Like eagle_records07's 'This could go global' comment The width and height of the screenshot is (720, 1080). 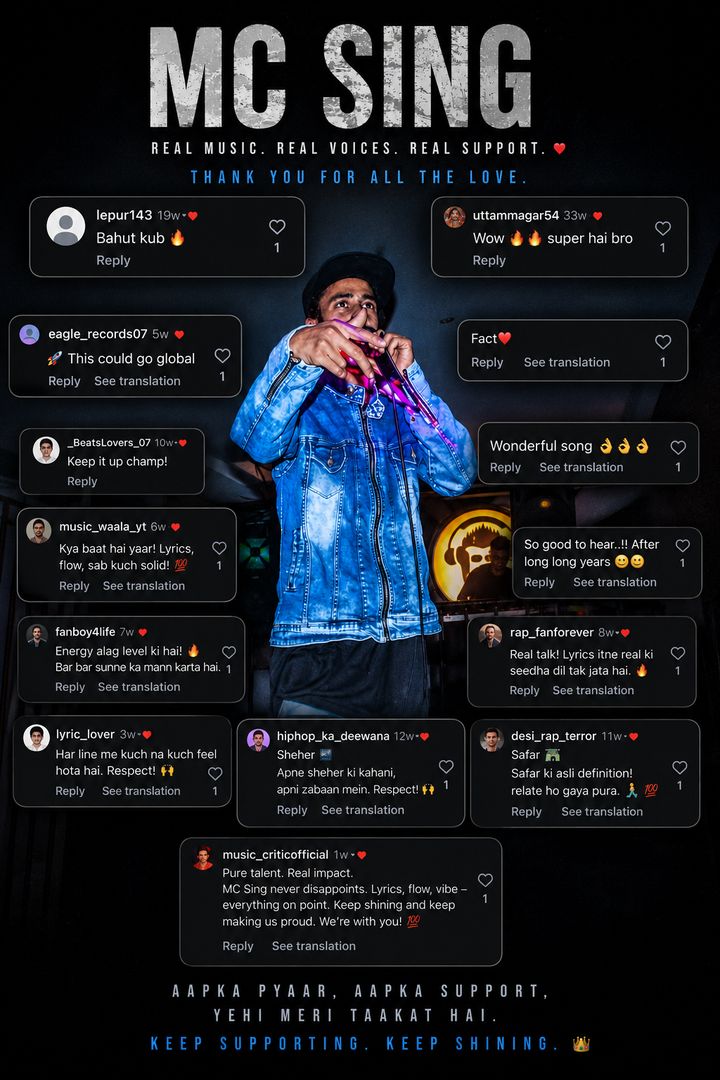[222, 355]
